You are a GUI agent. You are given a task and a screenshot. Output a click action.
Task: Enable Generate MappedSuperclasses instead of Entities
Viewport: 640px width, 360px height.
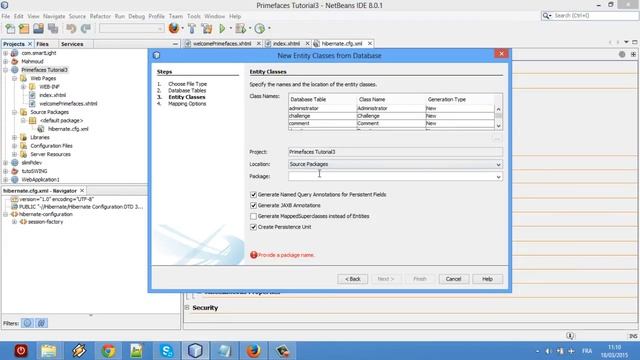tap(253, 216)
